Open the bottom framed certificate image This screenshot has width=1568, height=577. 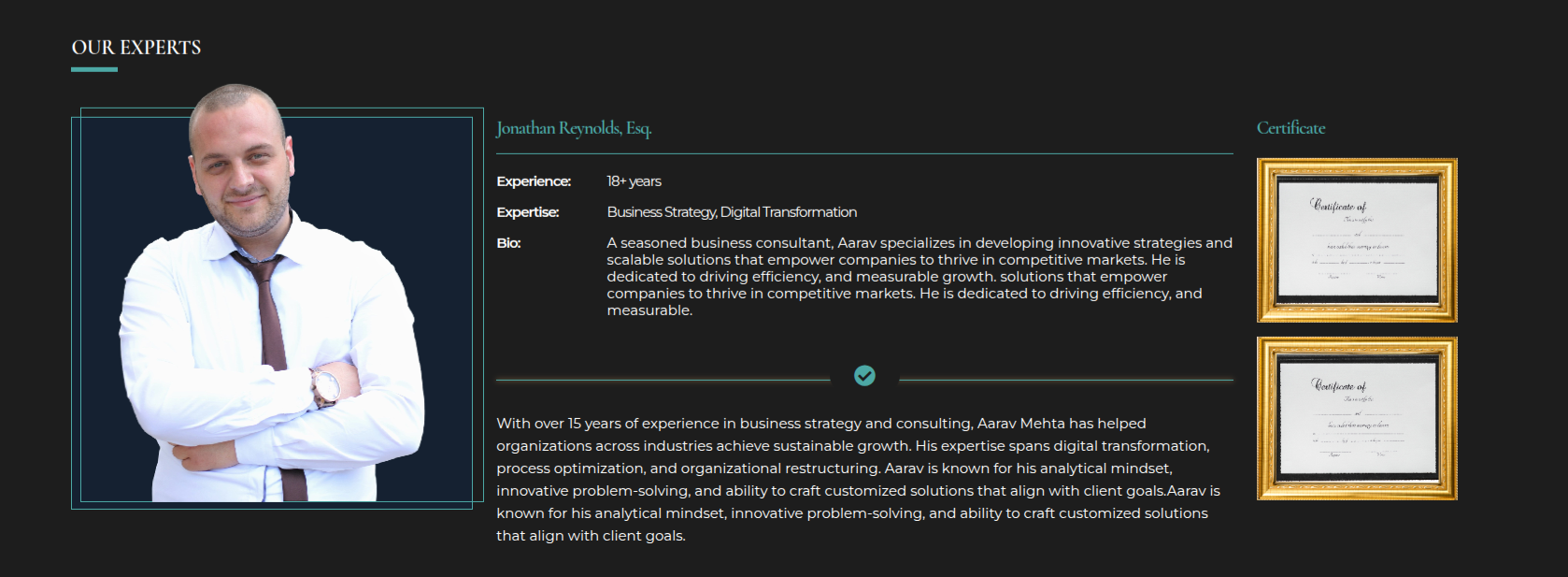[1357, 419]
